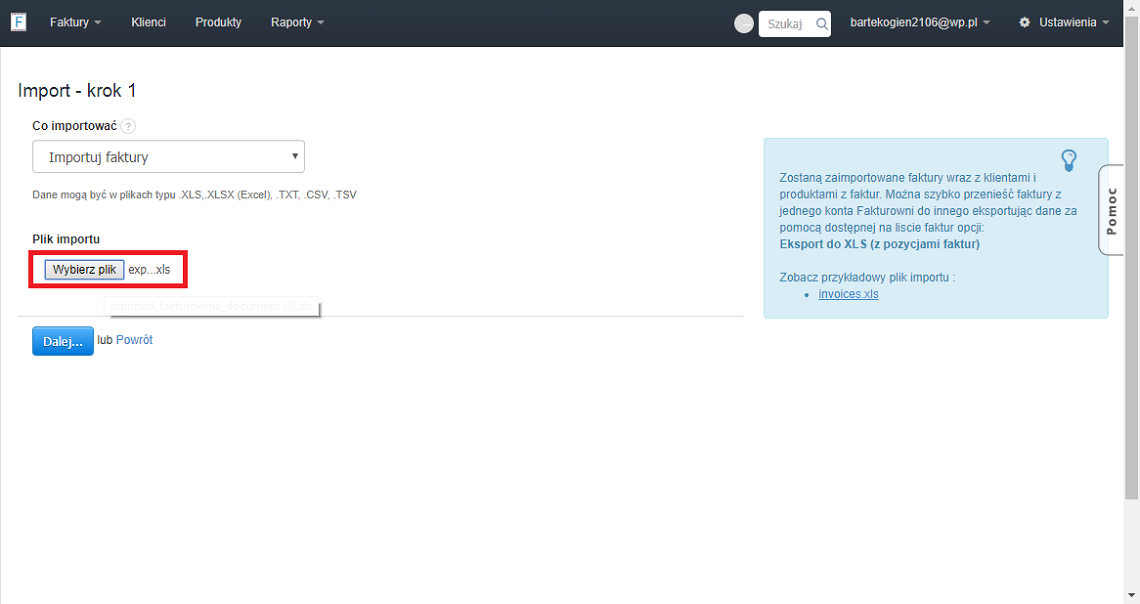Open Ustawienia via the gear icon
1140x604 pixels.
point(1025,22)
